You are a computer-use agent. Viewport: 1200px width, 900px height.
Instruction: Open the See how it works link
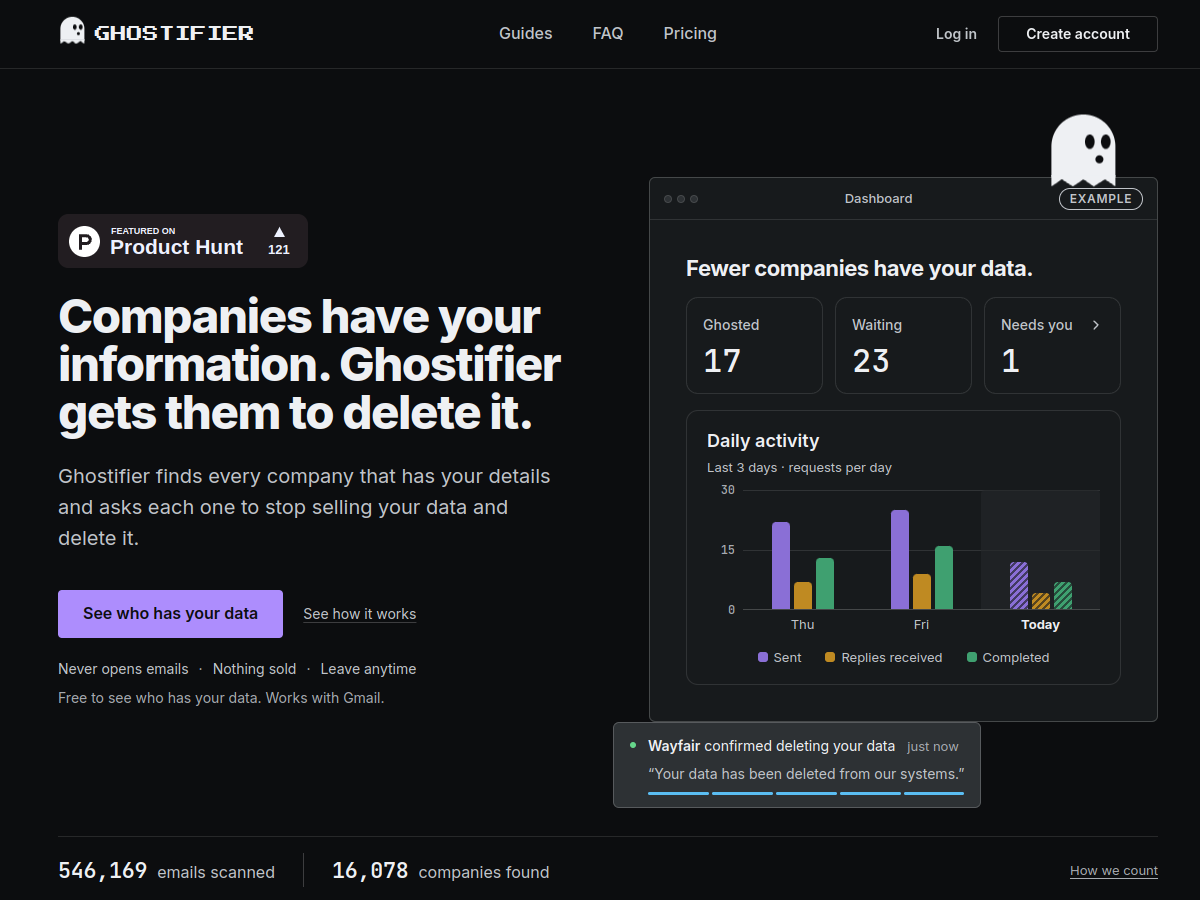coord(360,614)
